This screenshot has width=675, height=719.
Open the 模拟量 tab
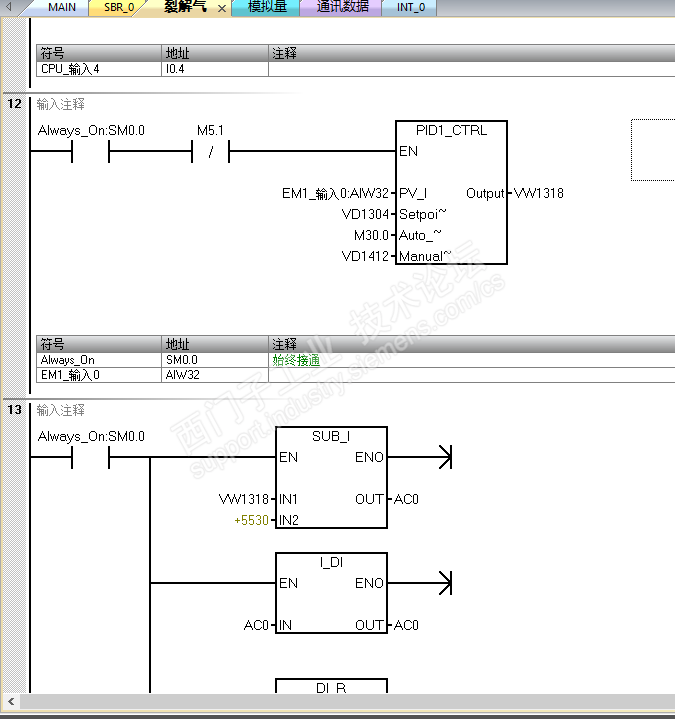[x=267, y=7]
